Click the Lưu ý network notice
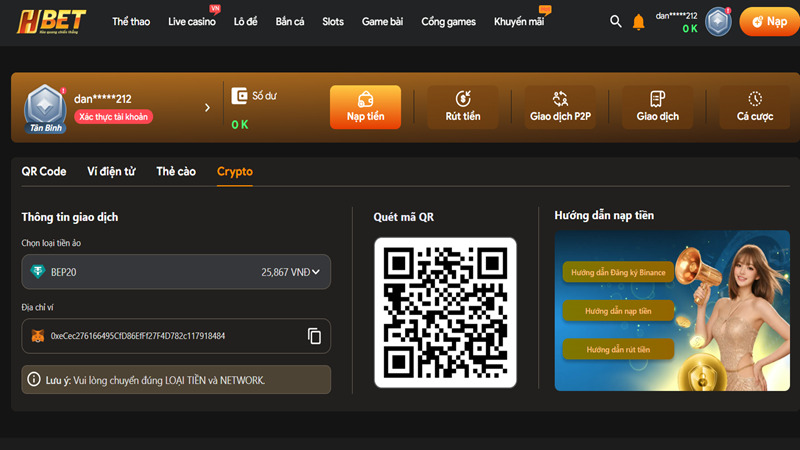Image resolution: width=800 pixels, height=450 pixels. pos(176,380)
